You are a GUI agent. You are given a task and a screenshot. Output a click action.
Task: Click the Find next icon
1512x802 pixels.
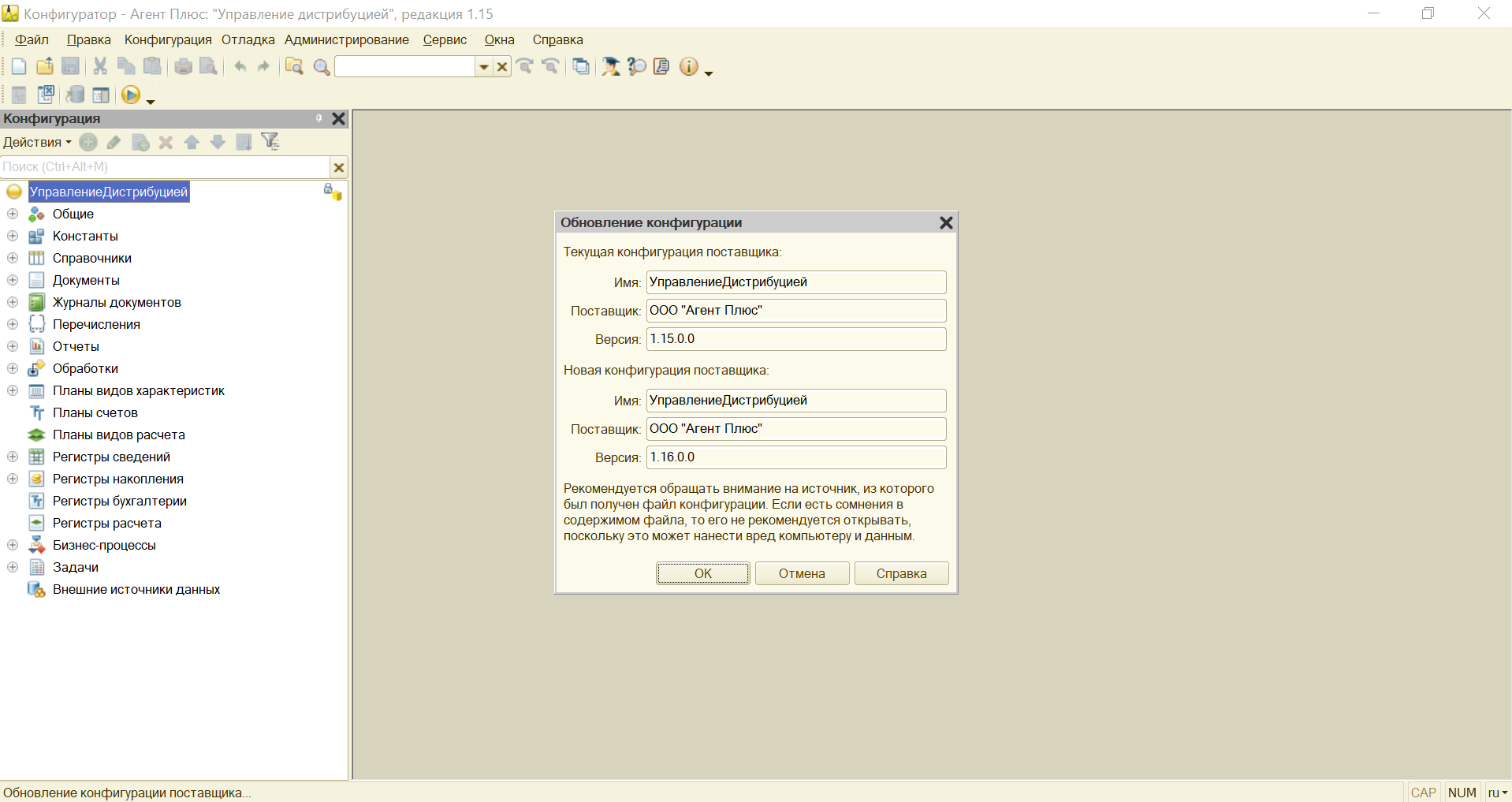tap(525, 67)
